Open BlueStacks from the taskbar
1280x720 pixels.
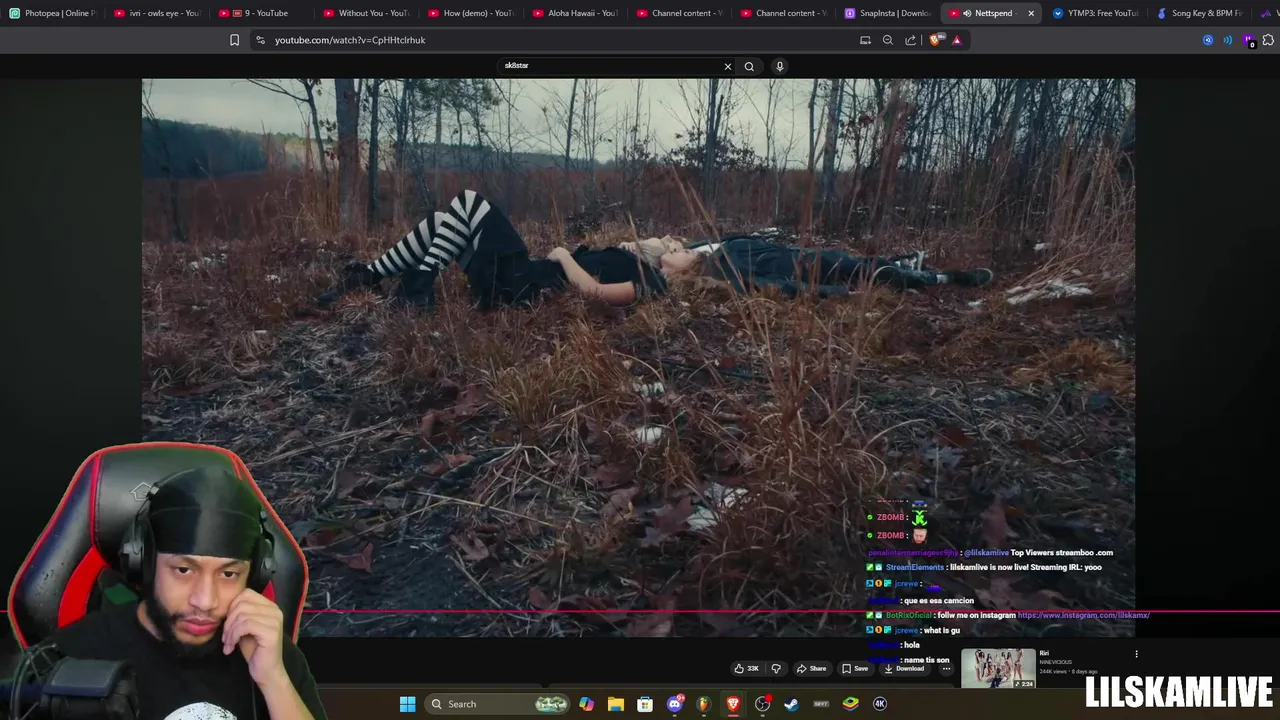(x=850, y=704)
